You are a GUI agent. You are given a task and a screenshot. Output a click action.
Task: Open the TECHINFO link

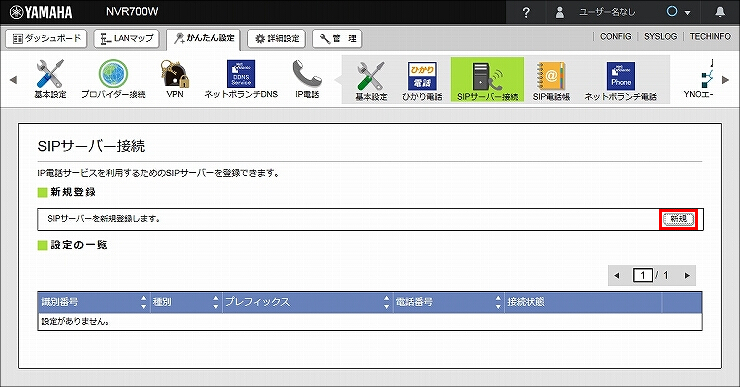[x=710, y=36]
